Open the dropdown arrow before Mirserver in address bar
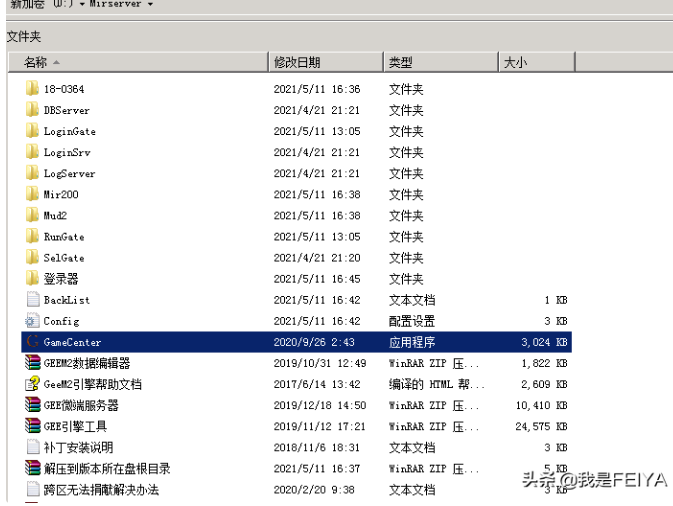This screenshot has height=506, width=673. [82, 4]
